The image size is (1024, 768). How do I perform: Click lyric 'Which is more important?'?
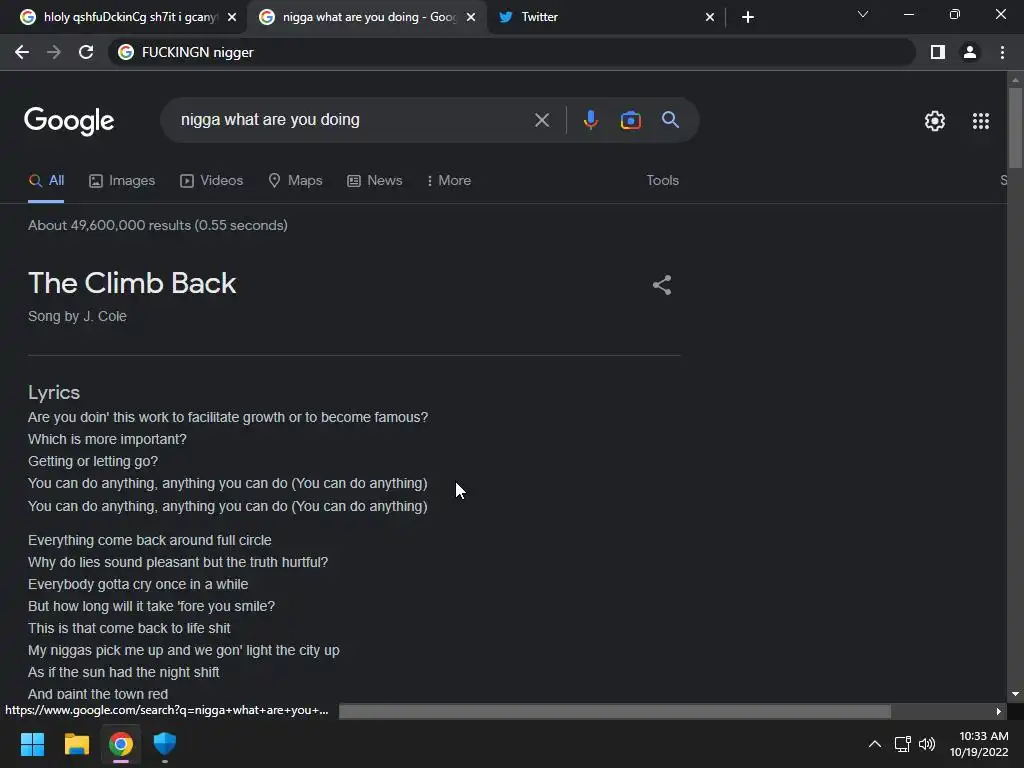click(107, 439)
